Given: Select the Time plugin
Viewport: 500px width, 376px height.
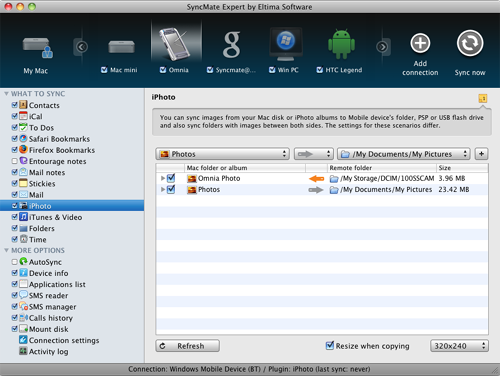Looking at the screenshot, I should [37, 239].
